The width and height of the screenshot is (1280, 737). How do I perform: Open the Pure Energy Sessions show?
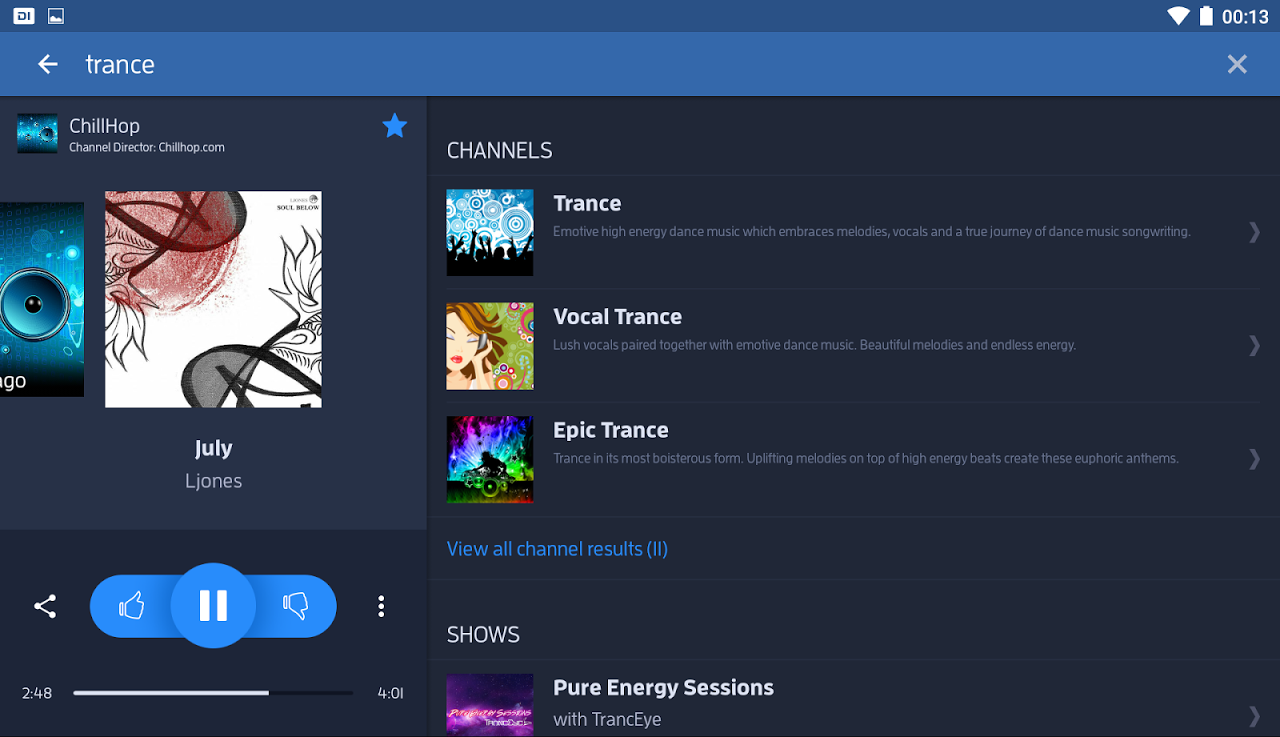(854, 699)
